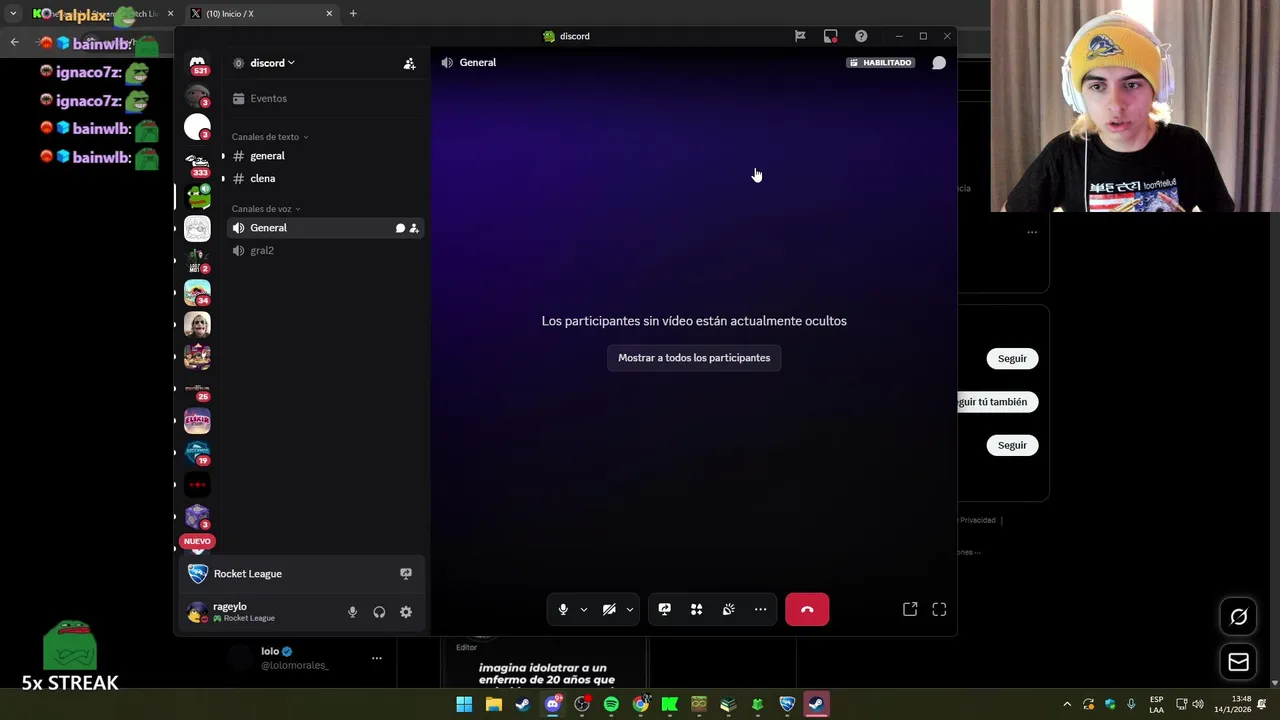Screen dimensions: 1280x720
Task: Click Mostrar a todos los participantes
Action: coord(694,358)
